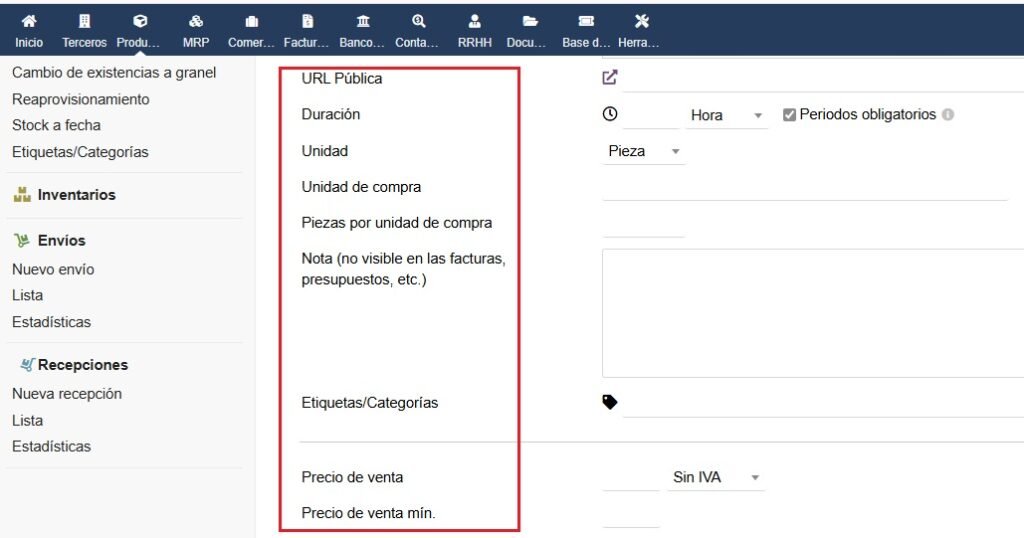Click the Bancos institution icon
Viewport: 1024px width, 538px height.
362,21
